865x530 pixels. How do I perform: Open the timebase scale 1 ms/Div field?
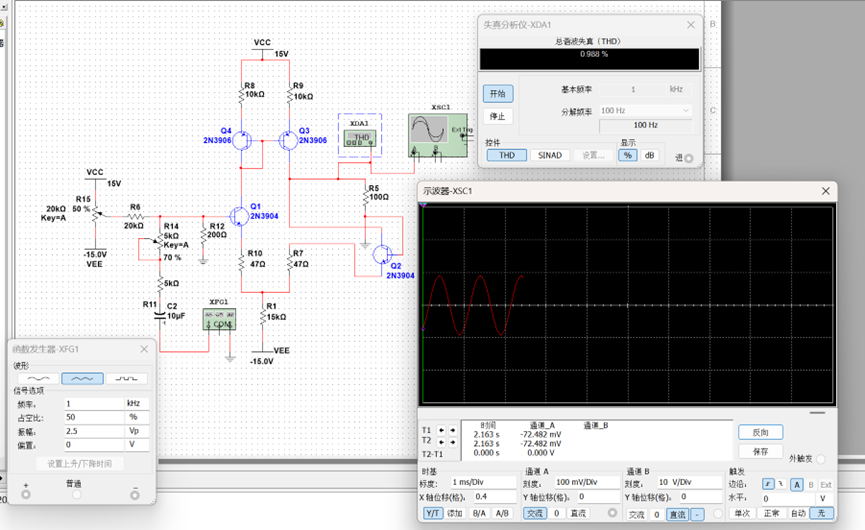[x=483, y=482]
